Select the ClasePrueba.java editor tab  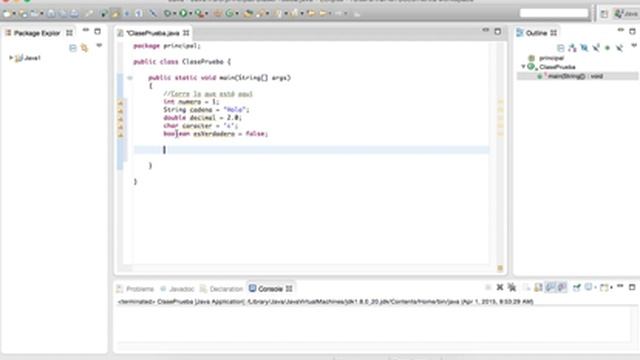152,33
